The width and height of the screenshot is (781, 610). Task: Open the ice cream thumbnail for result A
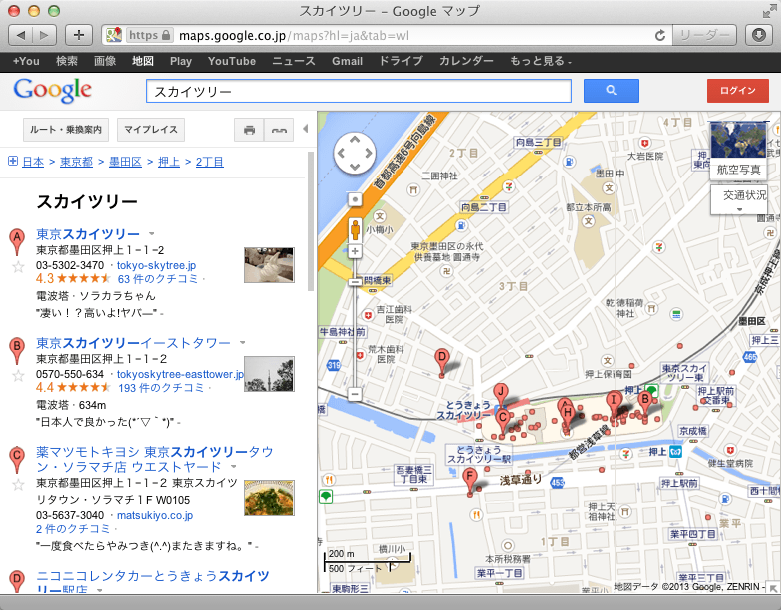pos(269,265)
